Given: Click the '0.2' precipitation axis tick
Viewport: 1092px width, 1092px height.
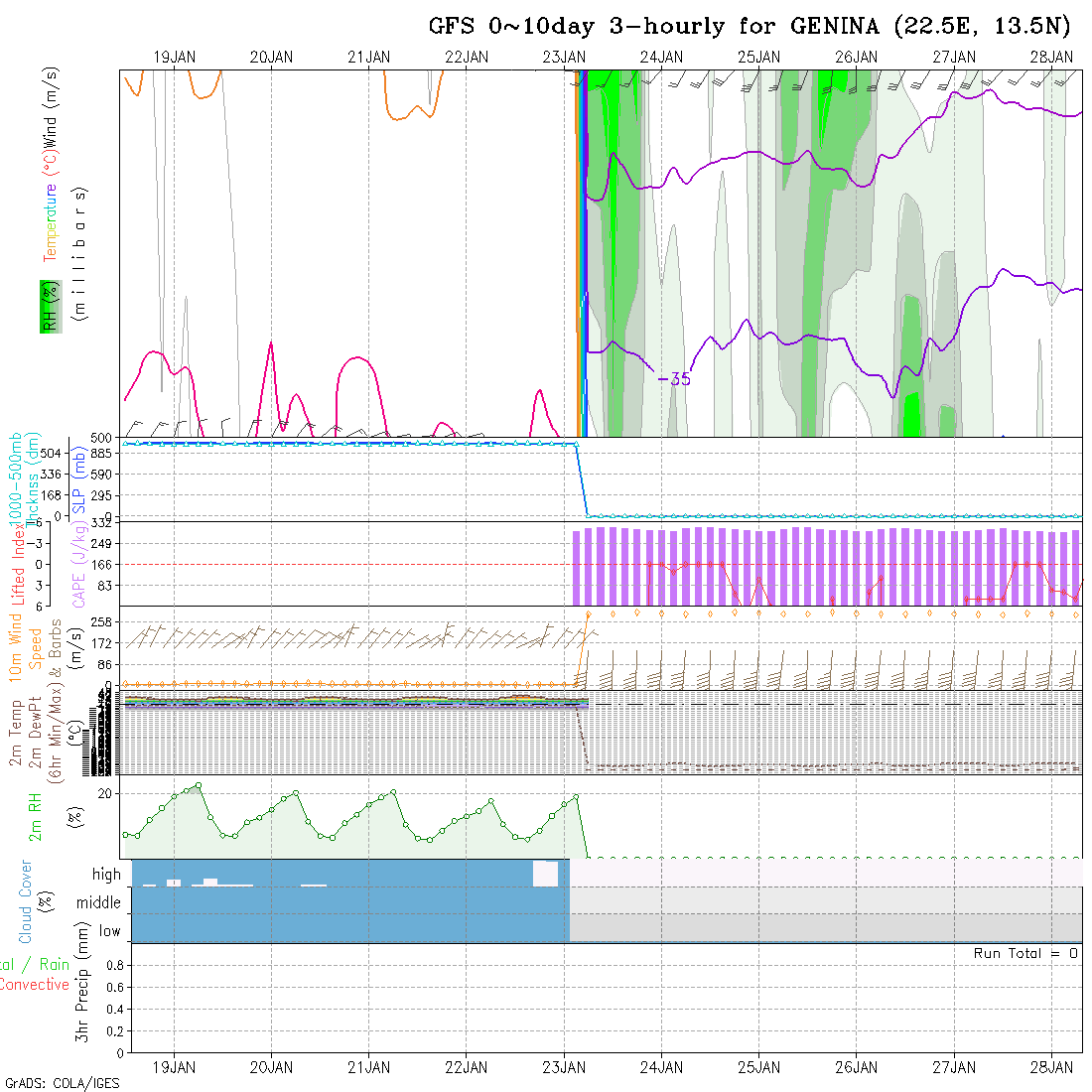Looking at the screenshot, I should click(115, 1031).
